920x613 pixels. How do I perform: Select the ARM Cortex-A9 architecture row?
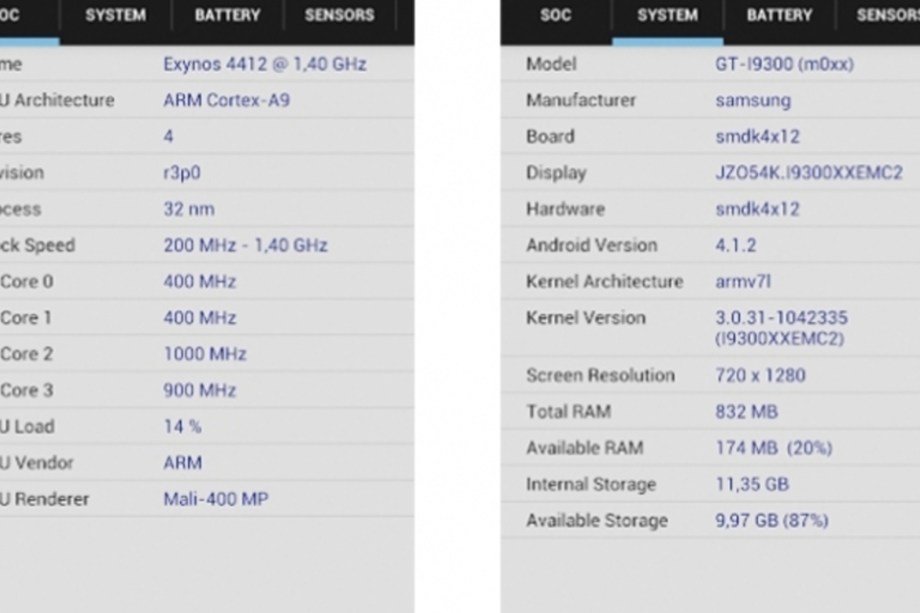pyautogui.click(x=207, y=100)
